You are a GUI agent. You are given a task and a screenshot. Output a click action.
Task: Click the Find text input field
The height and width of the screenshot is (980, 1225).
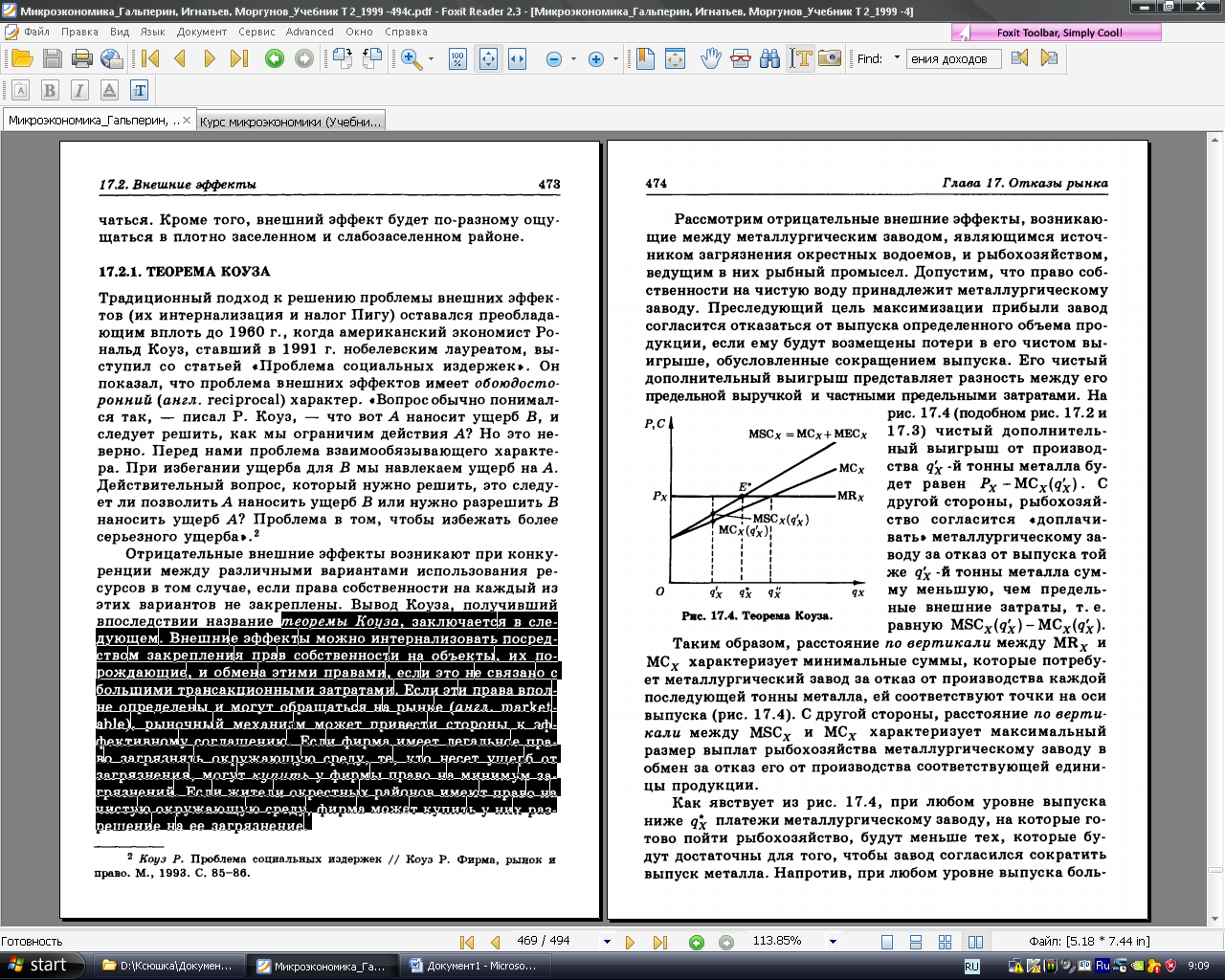coord(953,58)
